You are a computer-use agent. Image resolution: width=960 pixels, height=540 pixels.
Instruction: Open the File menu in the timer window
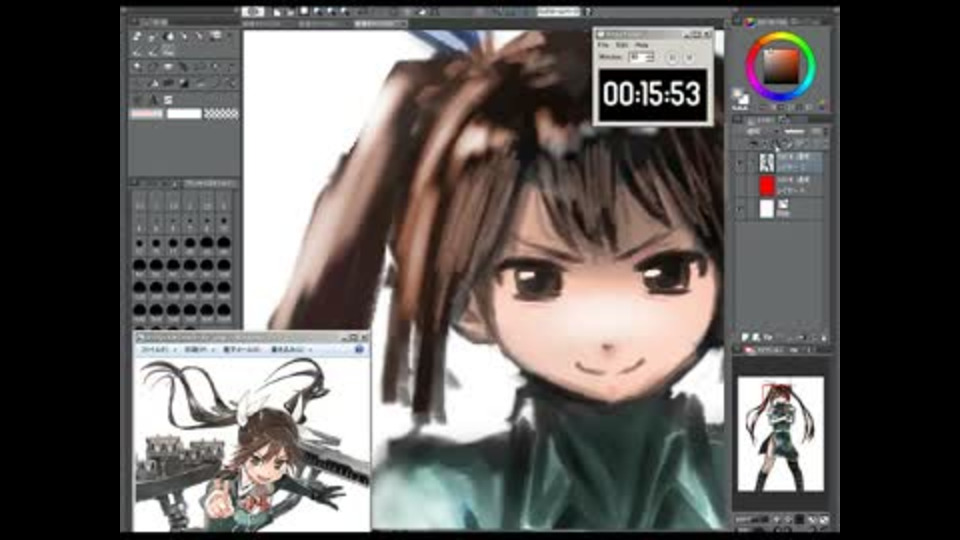point(603,45)
